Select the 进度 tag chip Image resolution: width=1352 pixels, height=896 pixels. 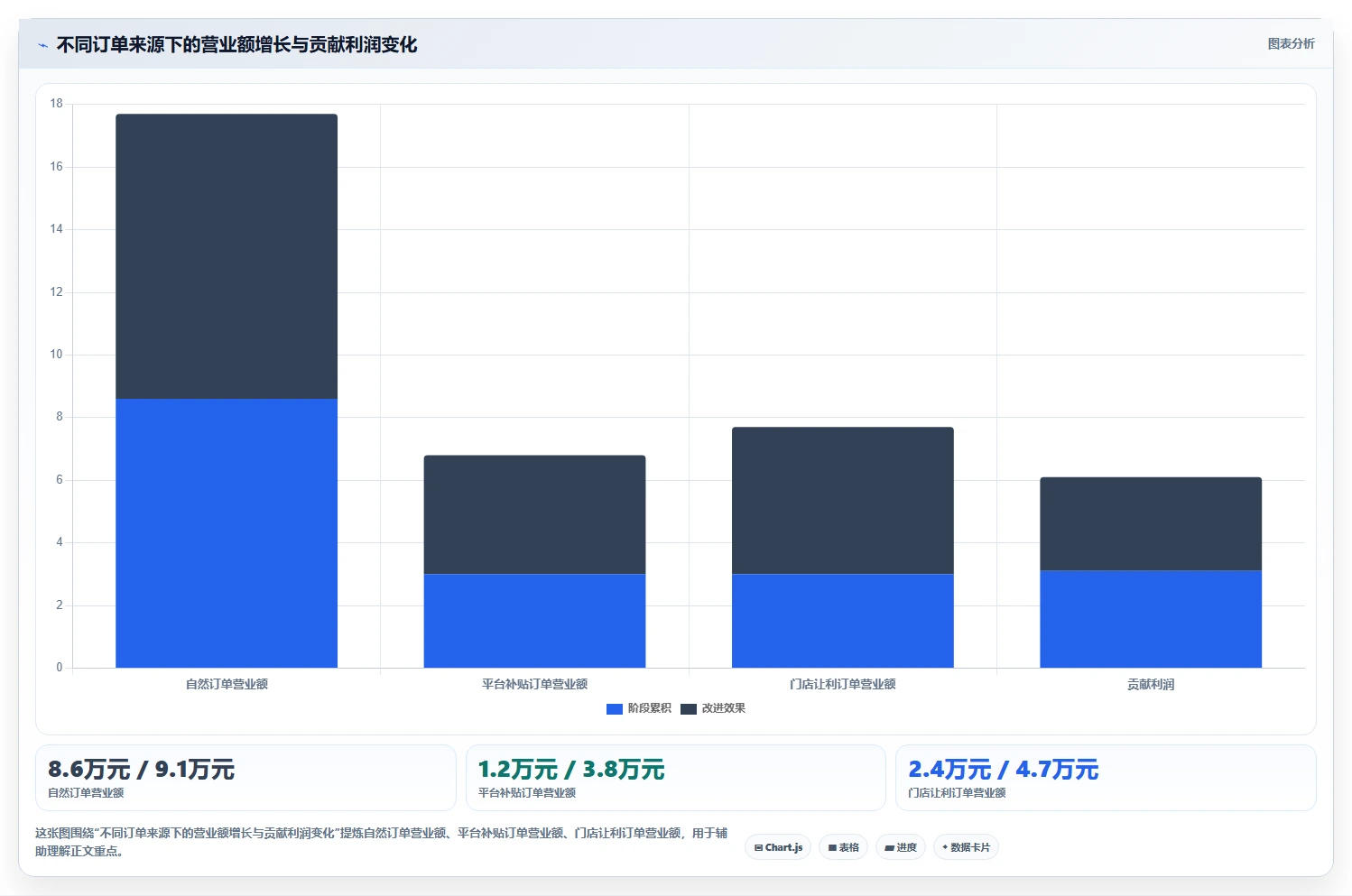901,847
